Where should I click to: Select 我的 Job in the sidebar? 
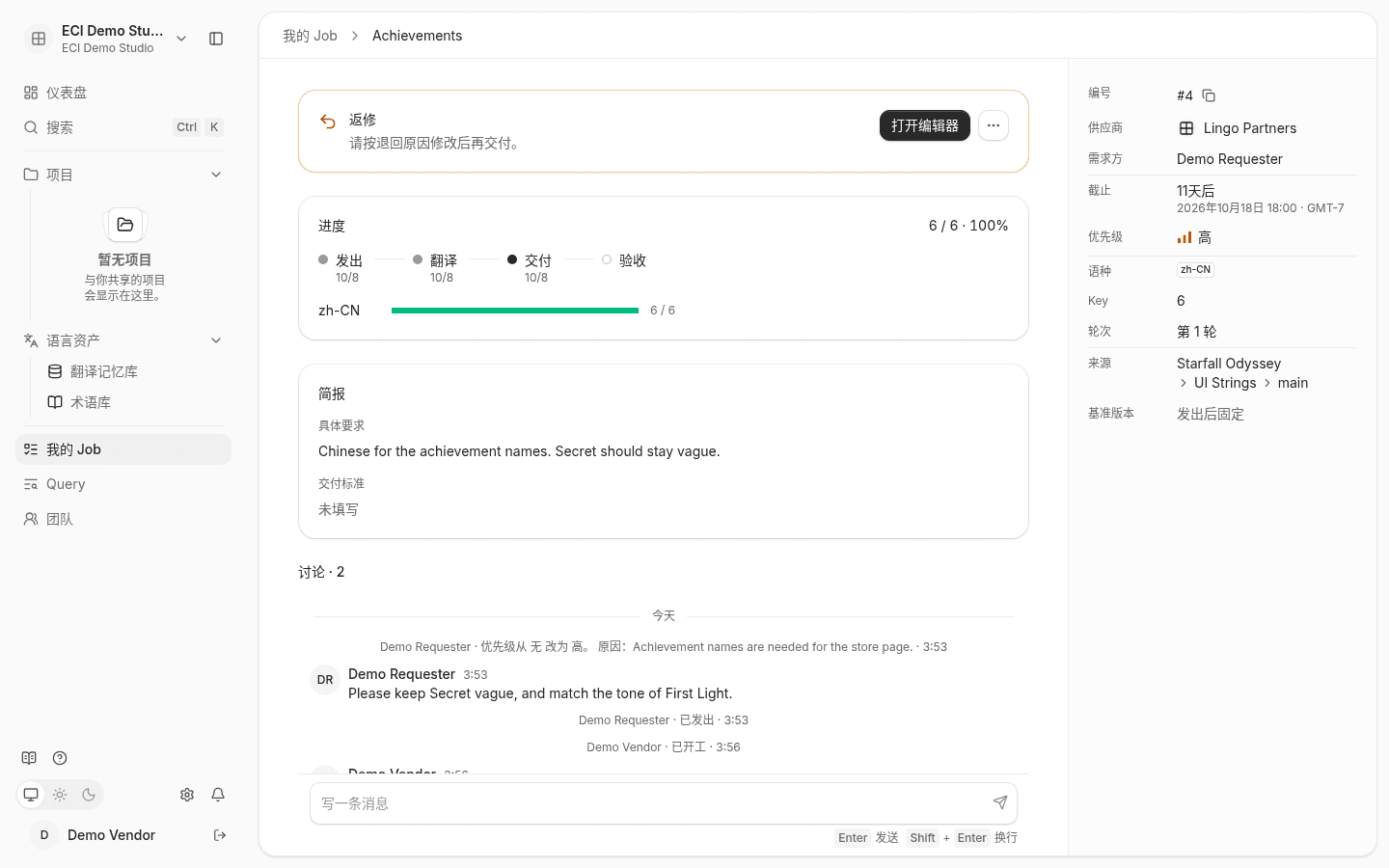(123, 449)
